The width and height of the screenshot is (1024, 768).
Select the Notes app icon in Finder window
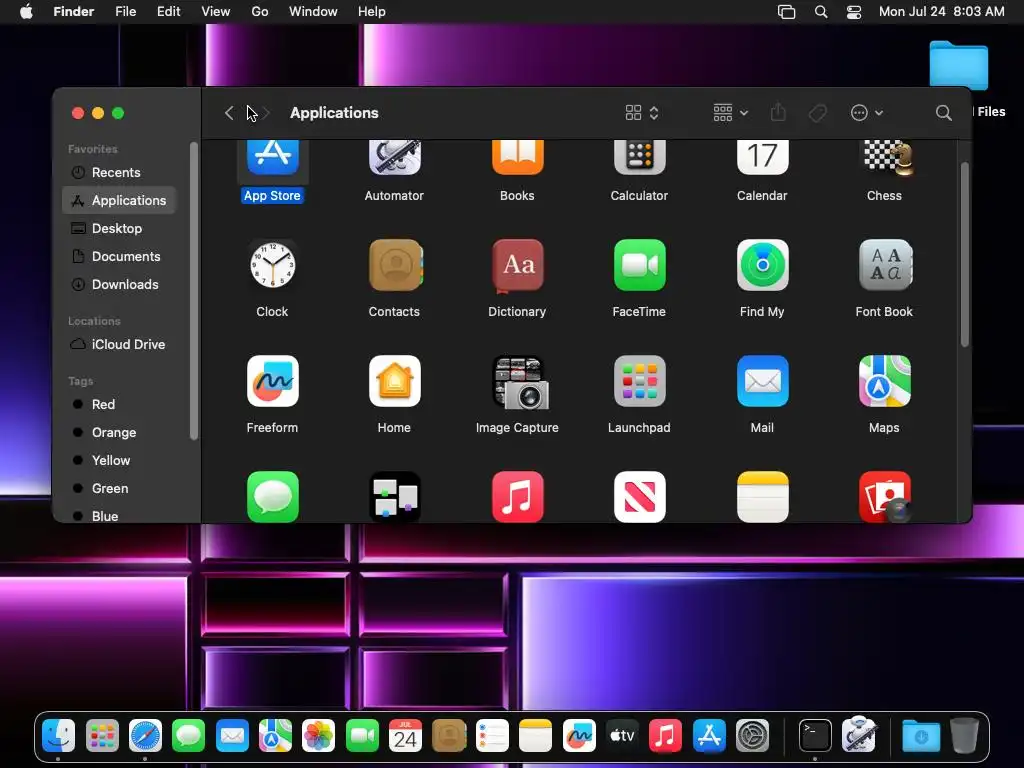click(x=762, y=496)
